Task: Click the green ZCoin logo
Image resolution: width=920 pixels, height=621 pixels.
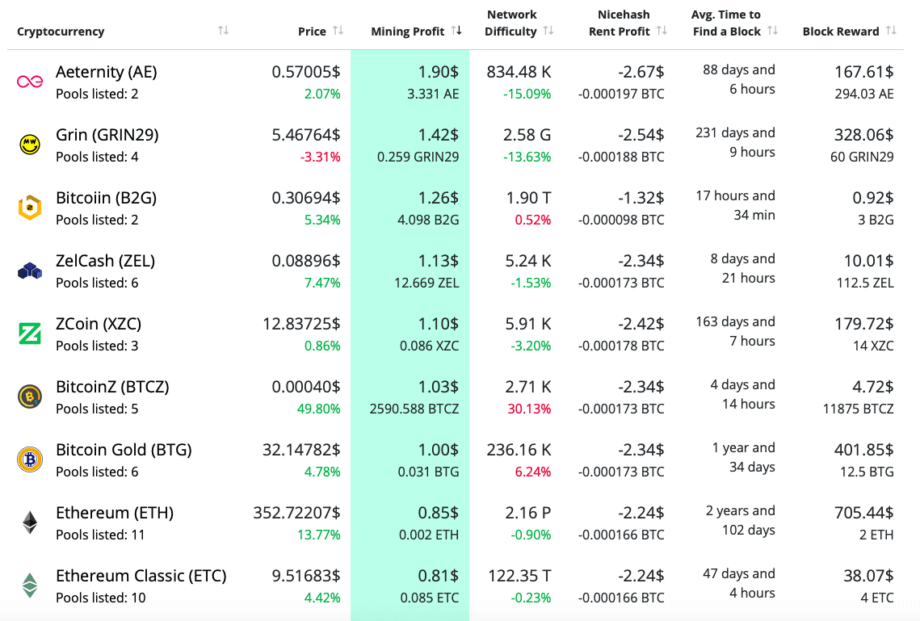Action: tap(30, 334)
